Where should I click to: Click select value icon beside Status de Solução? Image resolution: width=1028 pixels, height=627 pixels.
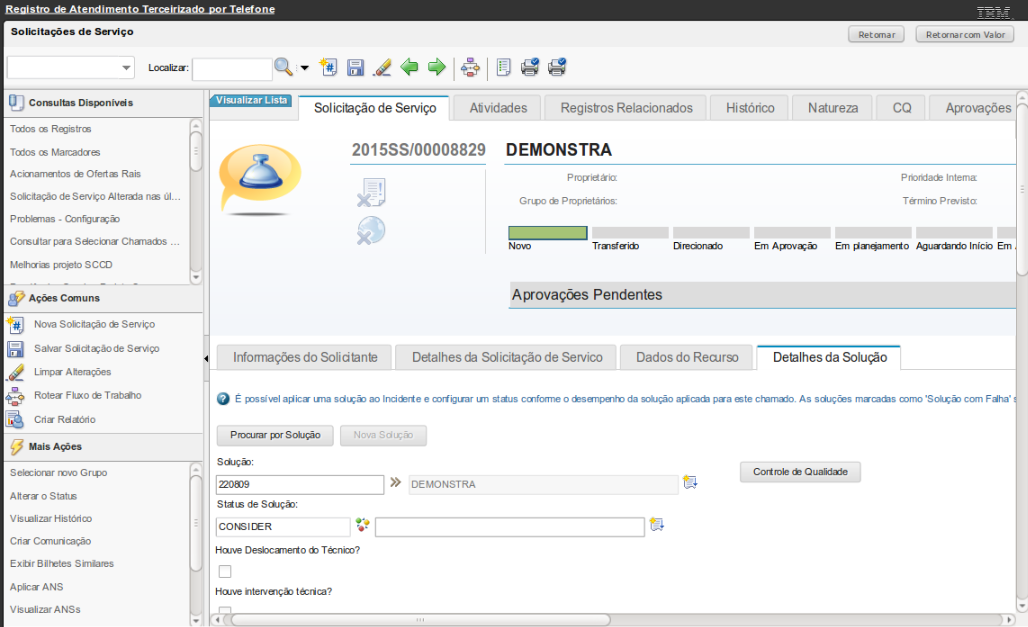[x=362, y=525]
